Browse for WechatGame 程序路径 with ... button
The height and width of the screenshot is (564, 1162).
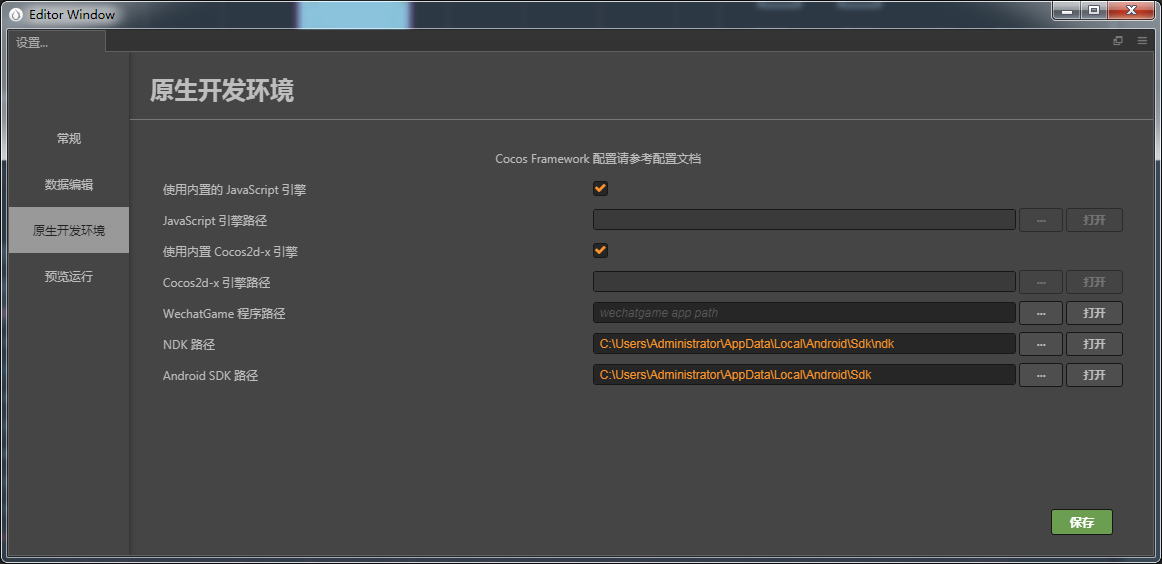(1041, 313)
